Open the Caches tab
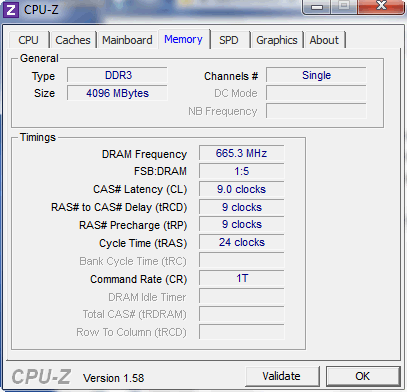Screen dimensions: 407x392 click(73, 40)
